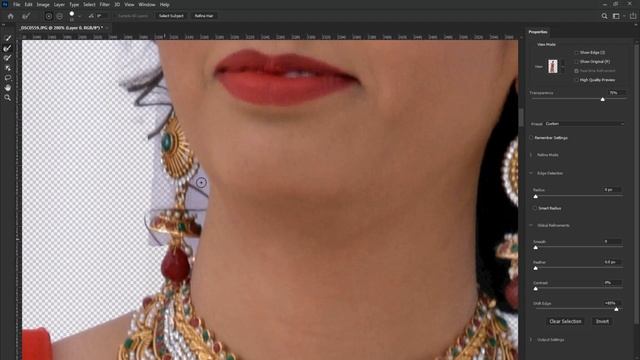Select the Brush tool in left toolbar
The width and height of the screenshot is (640, 360).
pos(7,58)
